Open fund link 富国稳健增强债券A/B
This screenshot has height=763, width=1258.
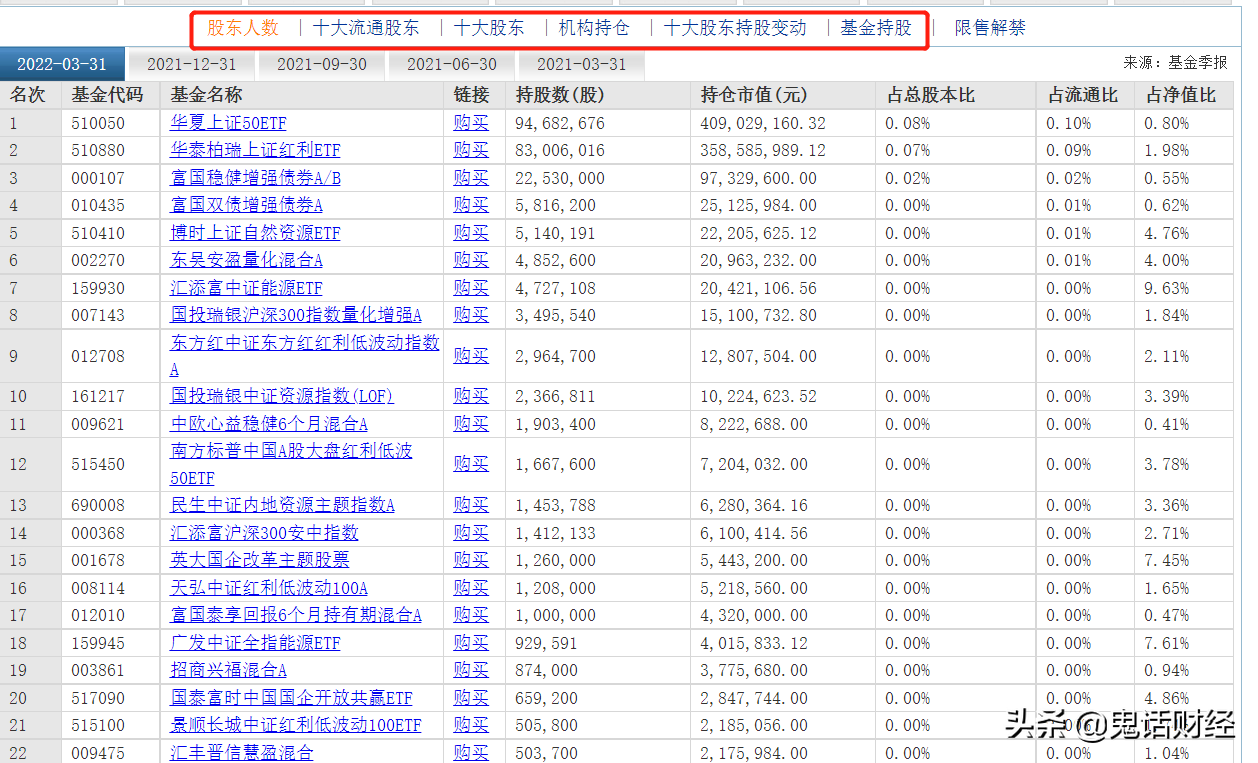255,178
